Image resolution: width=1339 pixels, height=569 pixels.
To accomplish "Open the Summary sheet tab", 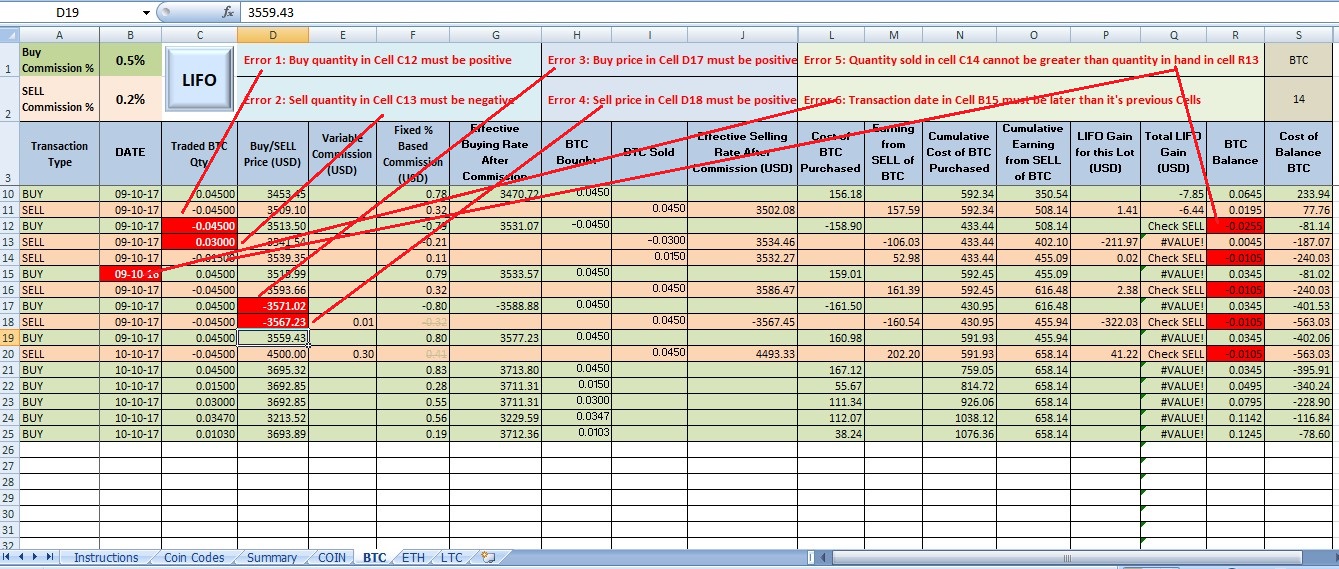I will (271, 558).
